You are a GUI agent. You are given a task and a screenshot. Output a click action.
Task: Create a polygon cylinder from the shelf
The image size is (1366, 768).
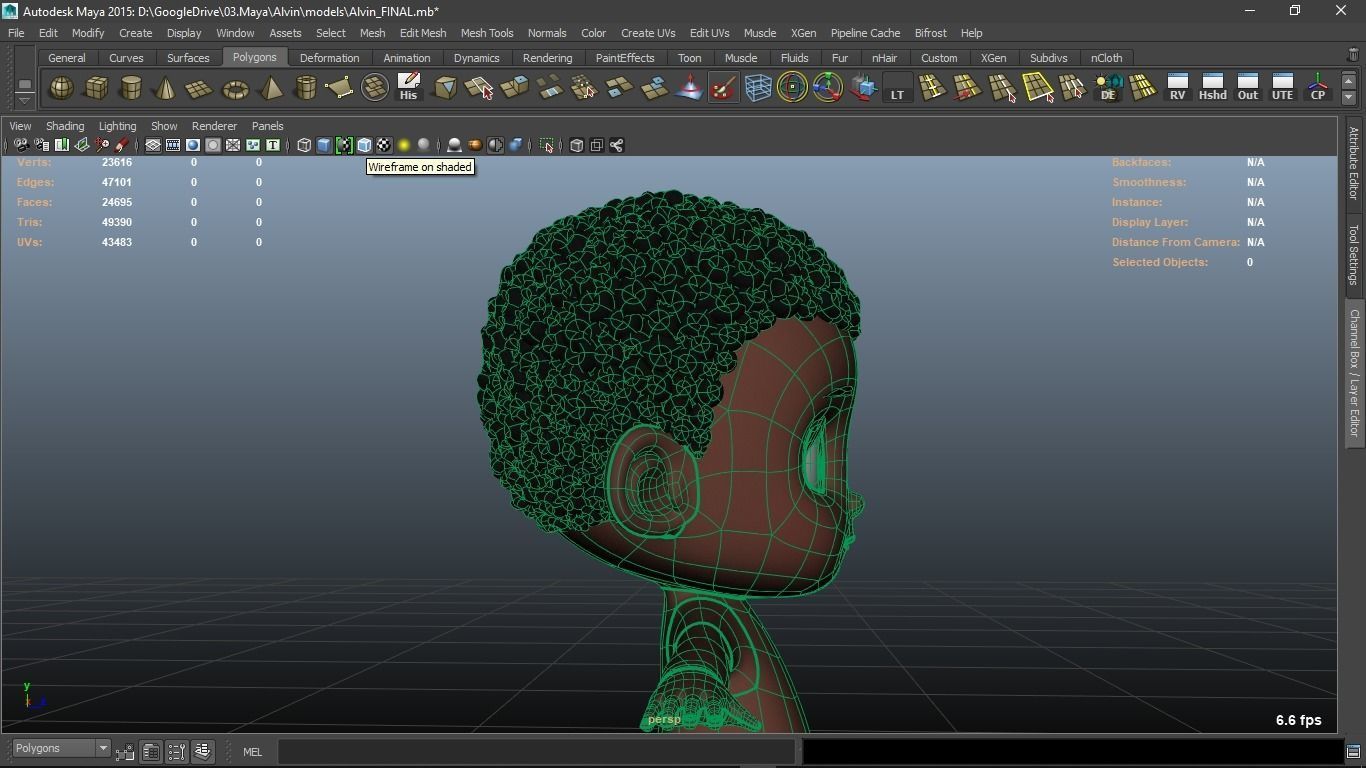pos(130,88)
